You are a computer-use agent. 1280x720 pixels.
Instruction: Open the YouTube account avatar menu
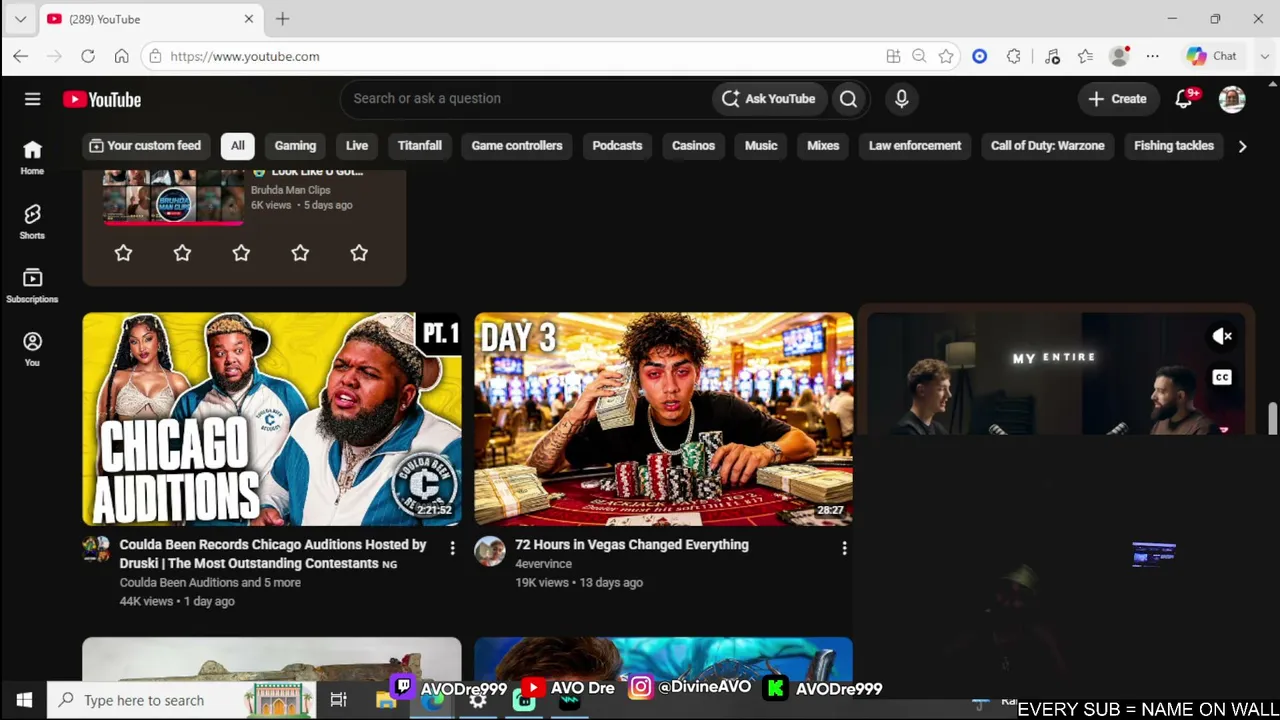click(1232, 99)
